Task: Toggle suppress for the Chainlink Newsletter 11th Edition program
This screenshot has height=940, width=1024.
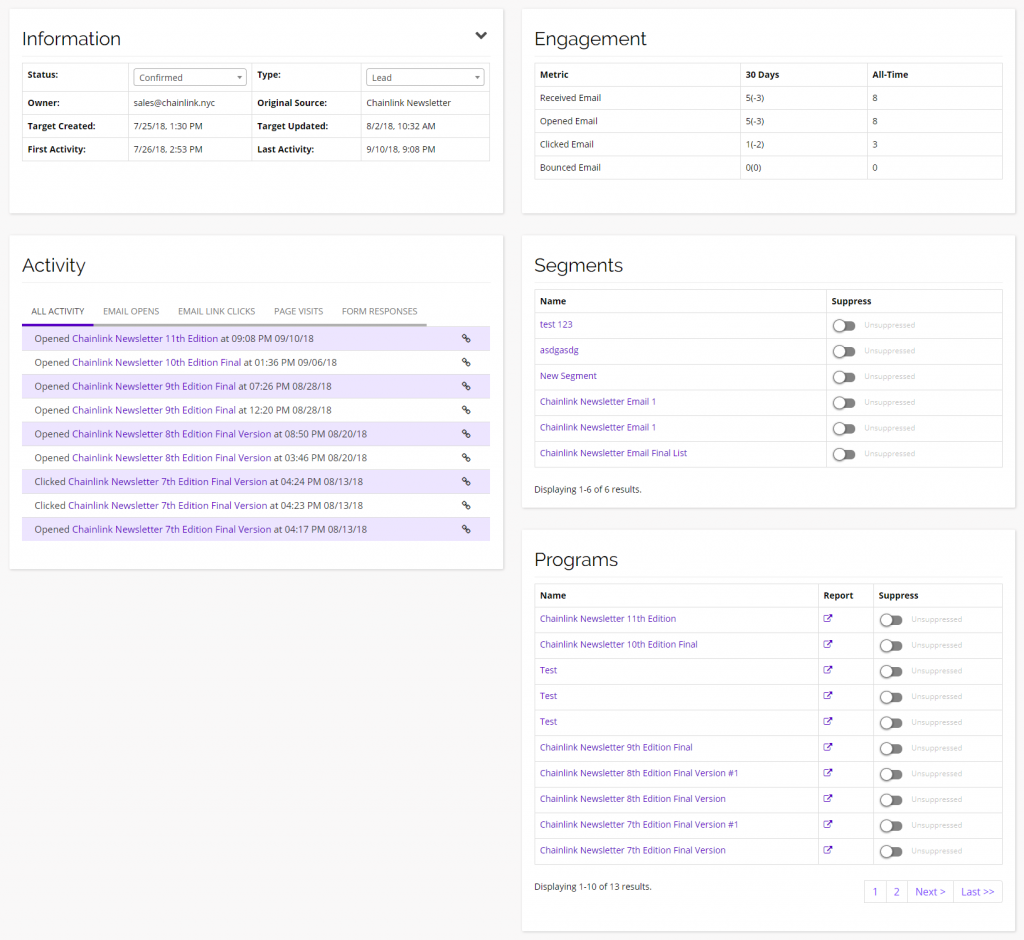Action: coord(889,619)
